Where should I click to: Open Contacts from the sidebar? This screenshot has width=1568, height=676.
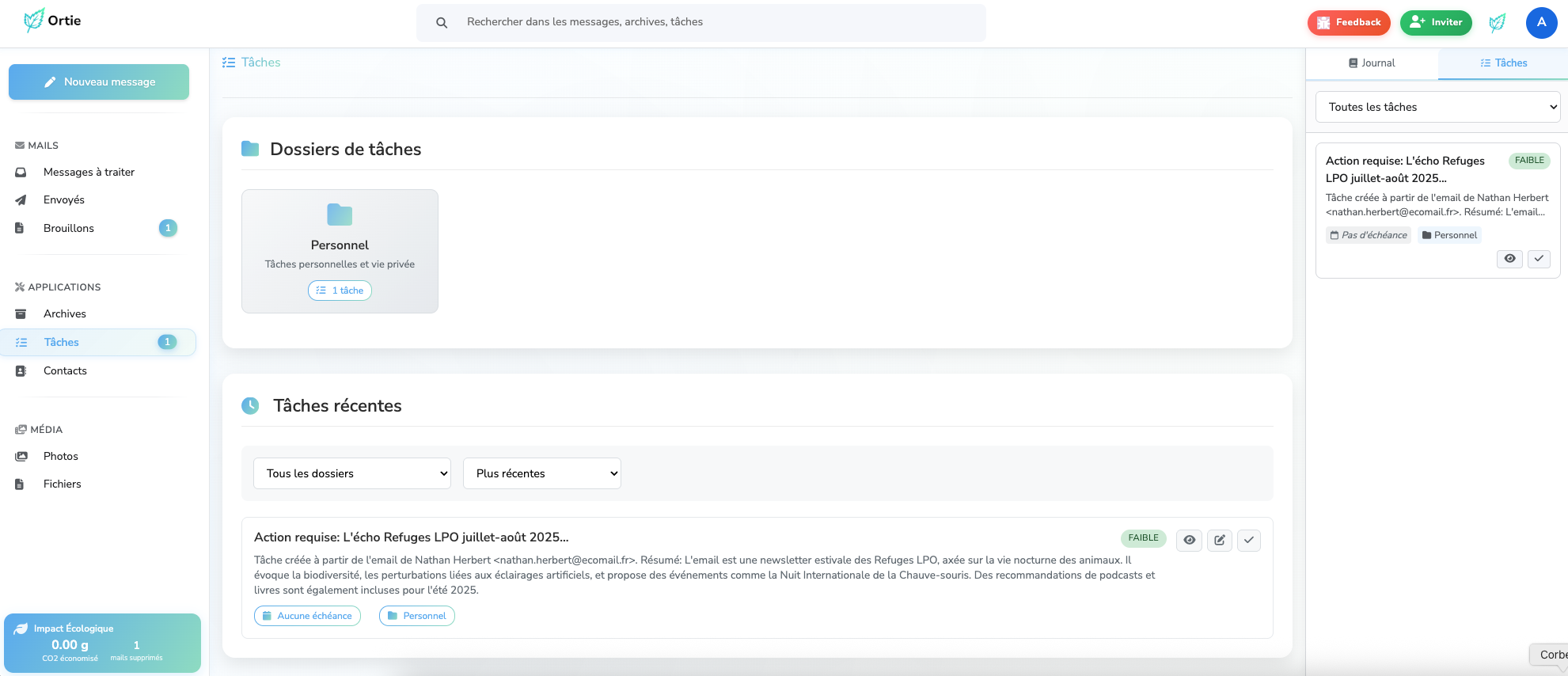pos(65,371)
